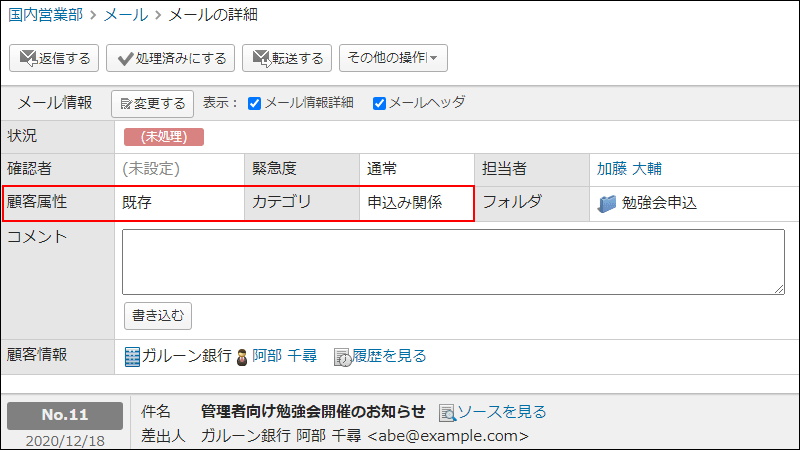This screenshot has width=800, height=450.
Task: Click the (未設定) confirmer value
Action: pos(151,169)
